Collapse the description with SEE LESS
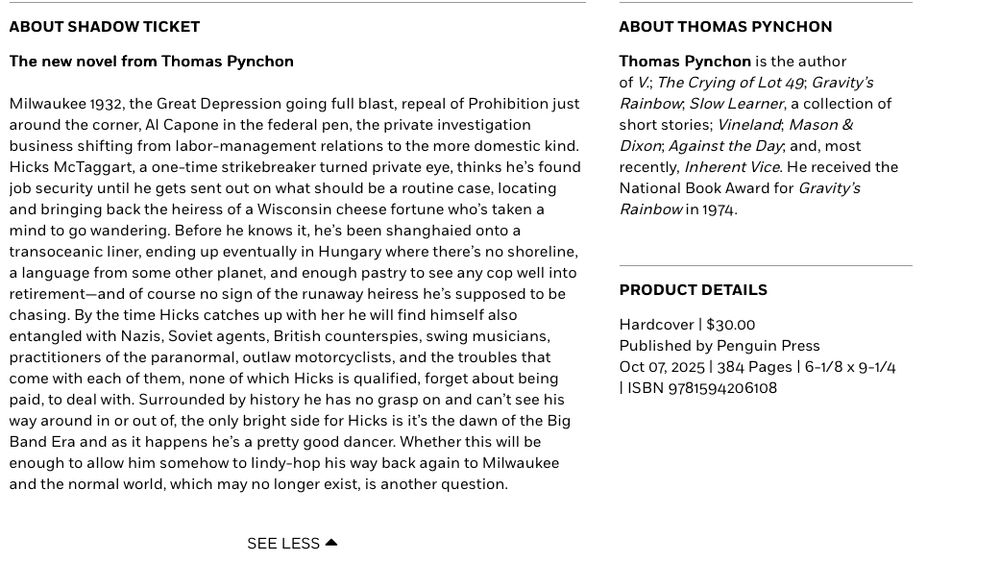1000x564 pixels. click(292, 544)
